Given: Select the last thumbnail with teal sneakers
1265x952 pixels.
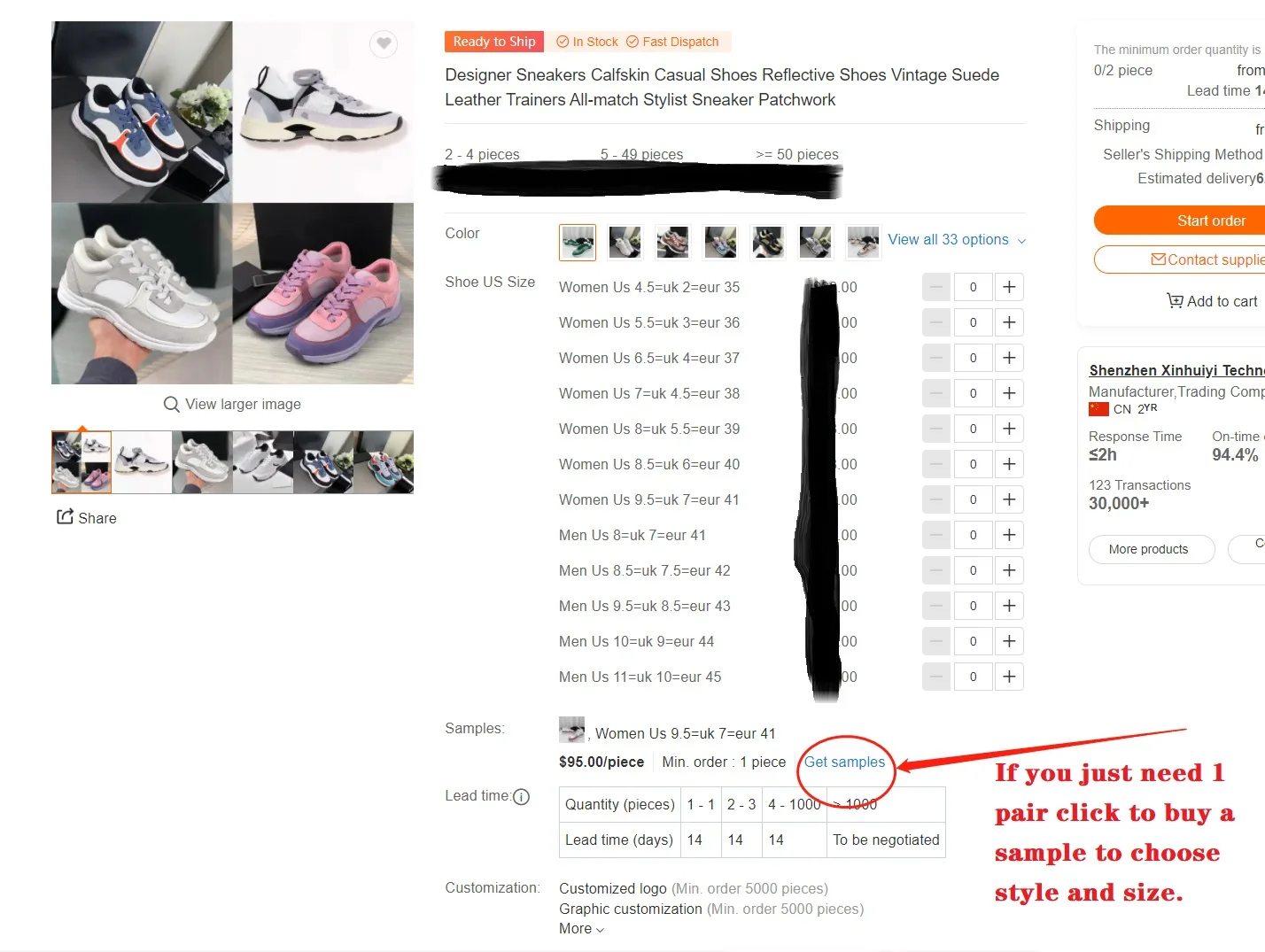Looking at the screenshot, I should 384,462.
